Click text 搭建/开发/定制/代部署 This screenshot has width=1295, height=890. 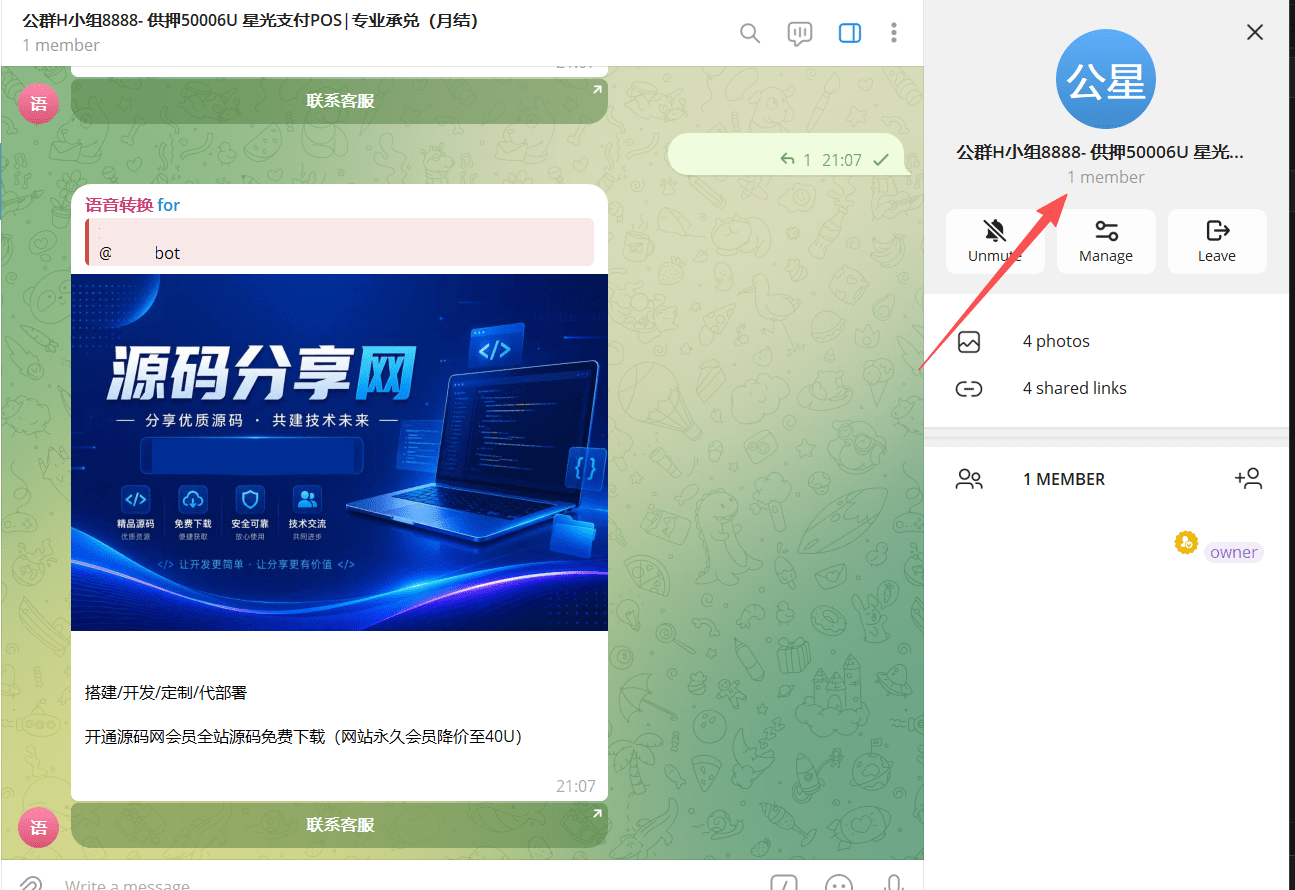166,692
